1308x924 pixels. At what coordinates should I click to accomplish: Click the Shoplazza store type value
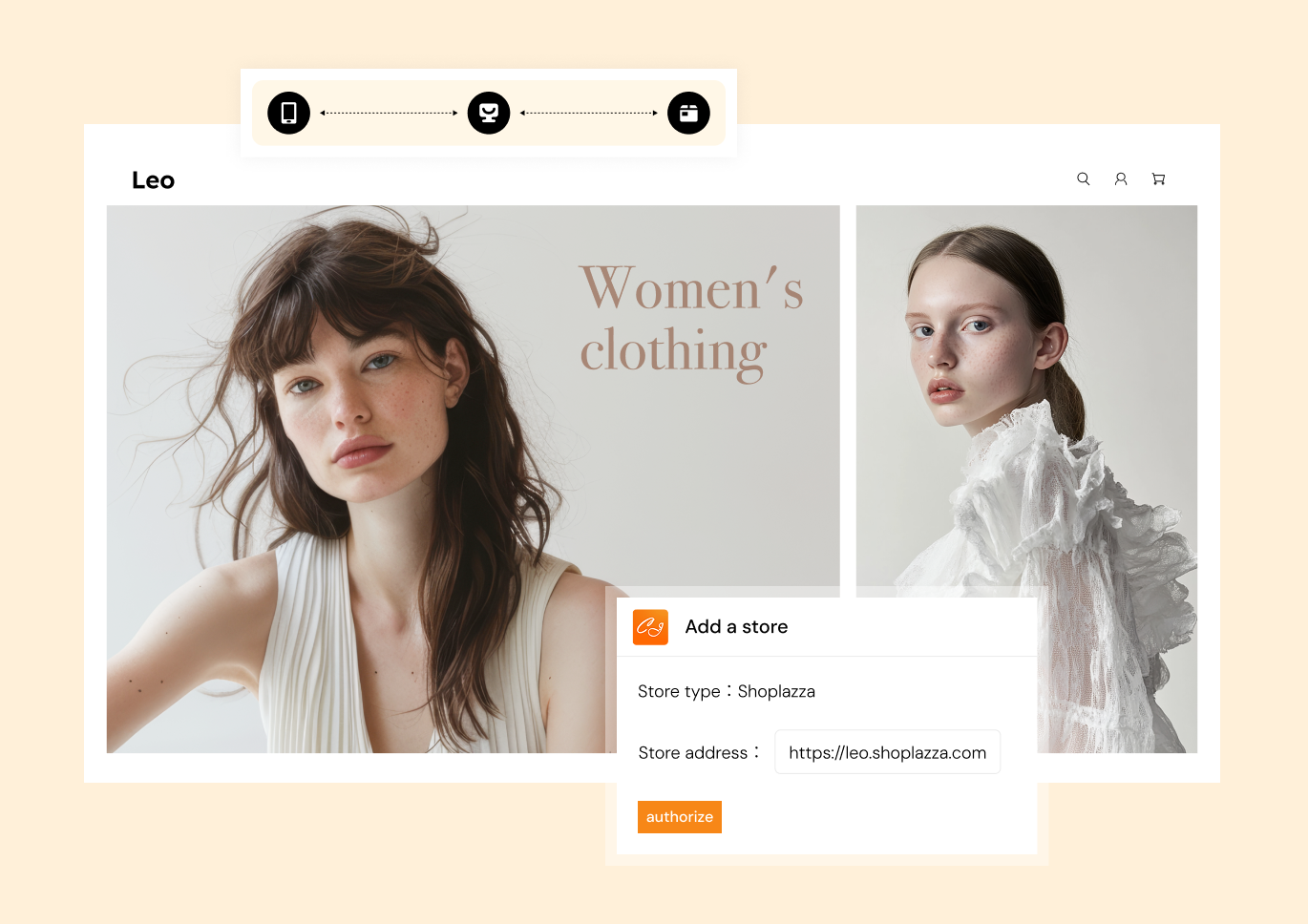[x=776, y=691]
